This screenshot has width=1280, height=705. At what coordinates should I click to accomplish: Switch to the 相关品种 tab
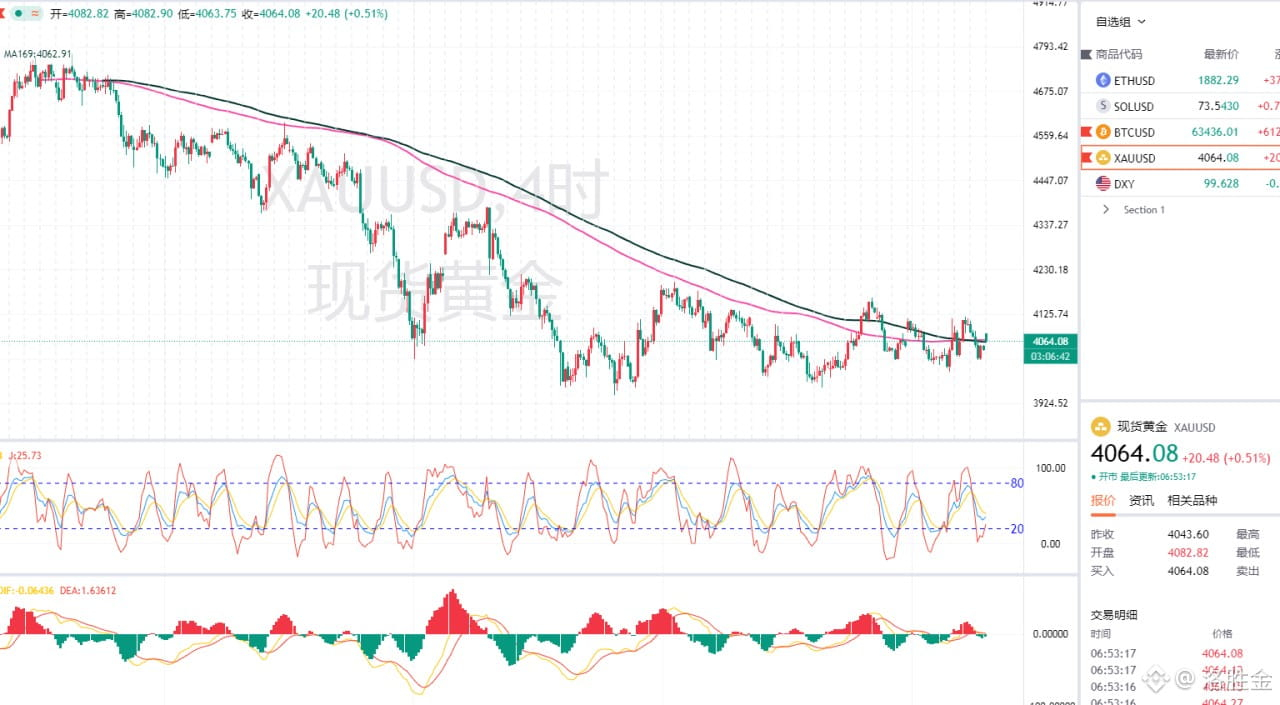point(1193,500)
